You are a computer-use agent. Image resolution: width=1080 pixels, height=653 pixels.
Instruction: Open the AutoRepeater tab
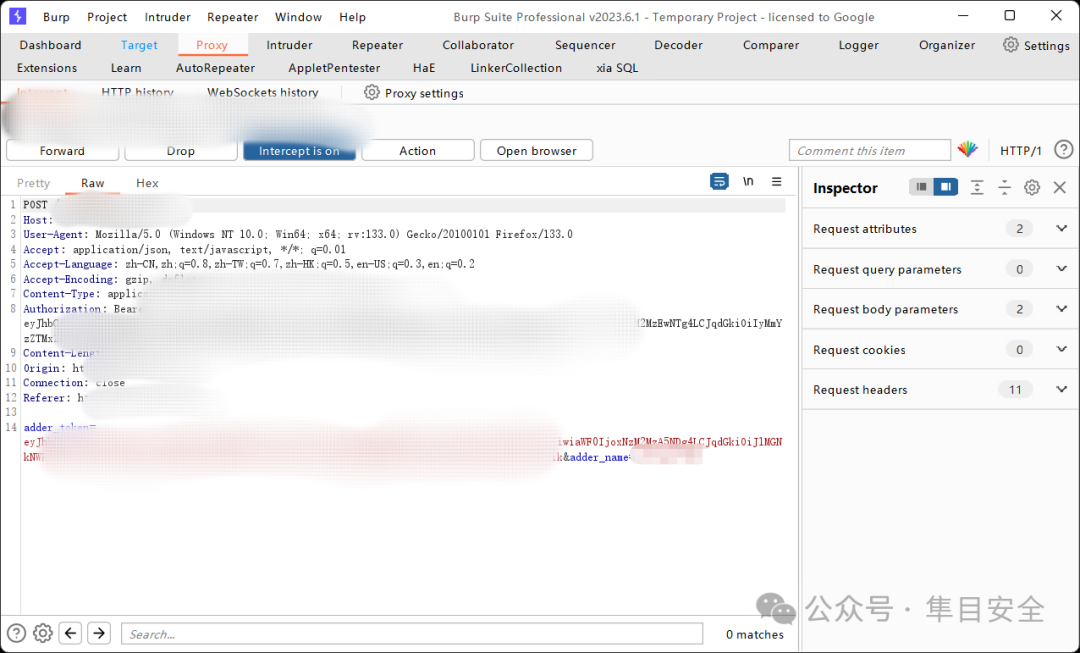(x=215, y=68)
